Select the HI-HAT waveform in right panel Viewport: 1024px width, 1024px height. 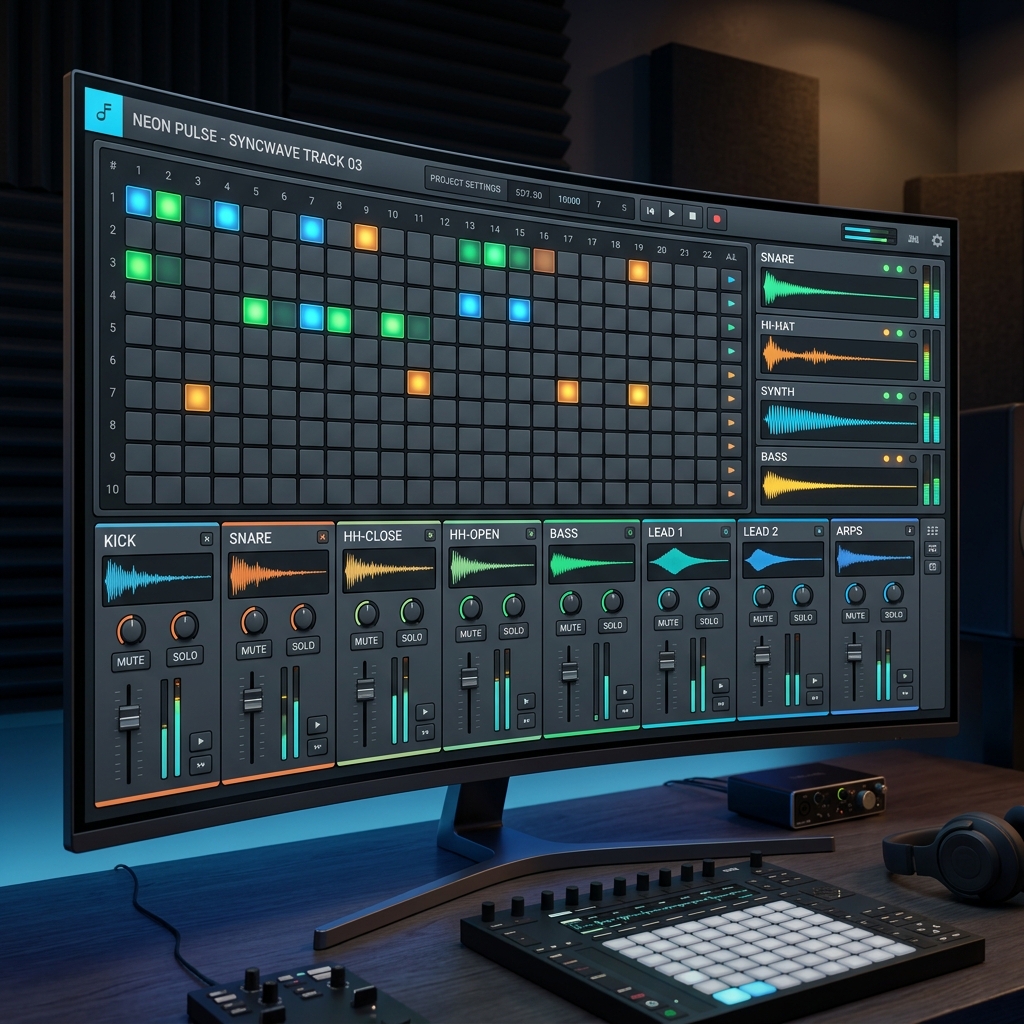click(839, 357)
